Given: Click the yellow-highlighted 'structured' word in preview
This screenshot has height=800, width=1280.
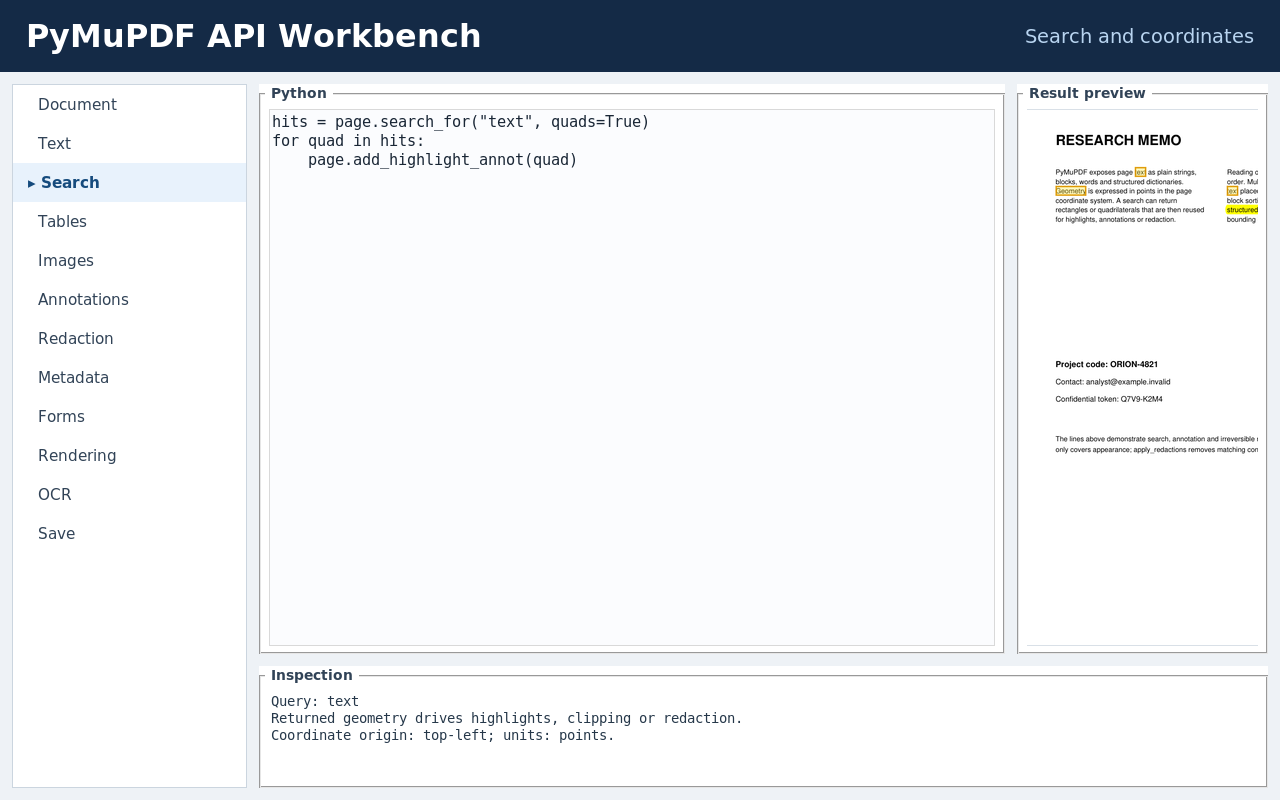Looking at the screenshot, I should click(x=1242, y=210).
